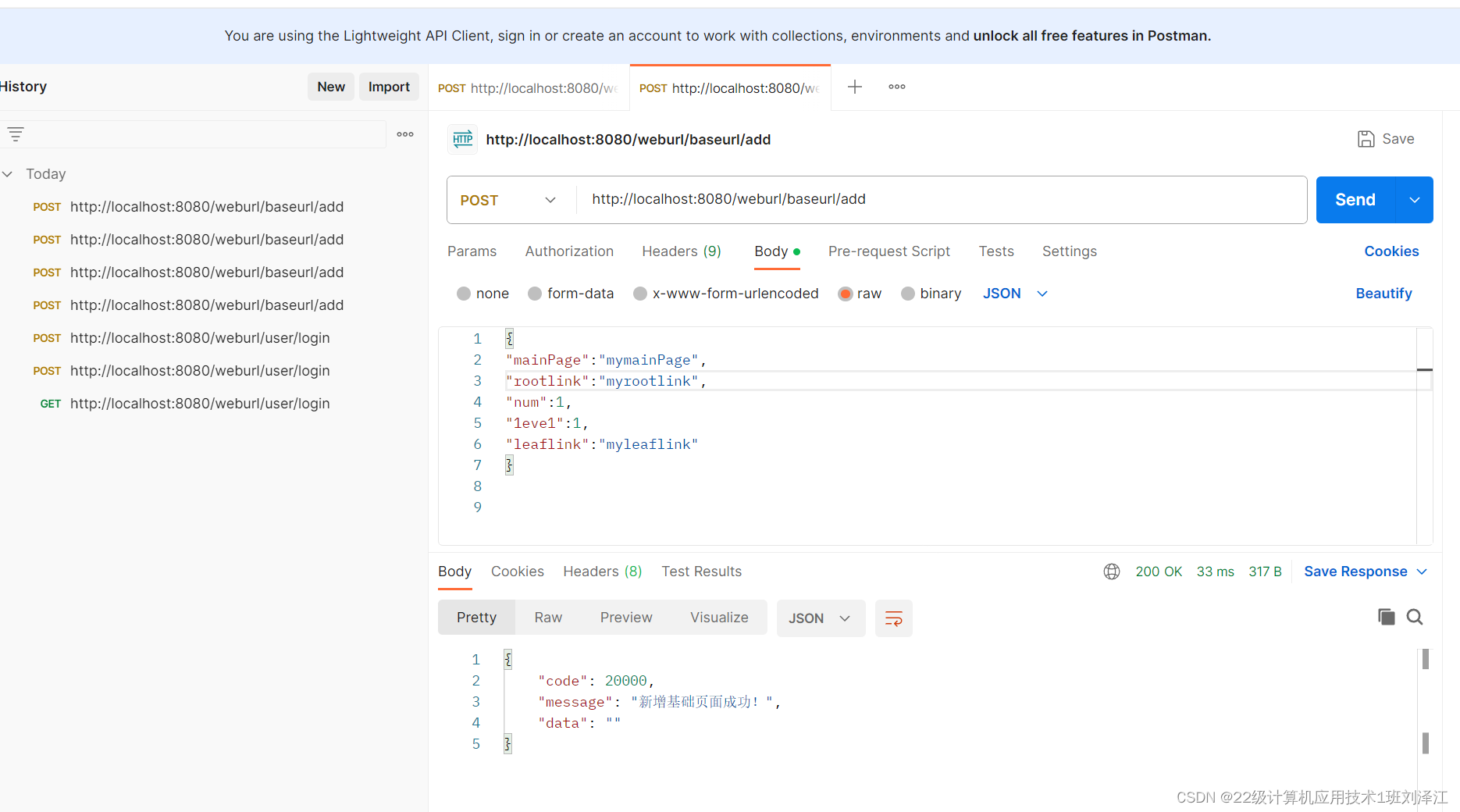Viewport: 1460px width, 812px height.
Task: Click the Save Response link
Action: tap(1355, 572)
